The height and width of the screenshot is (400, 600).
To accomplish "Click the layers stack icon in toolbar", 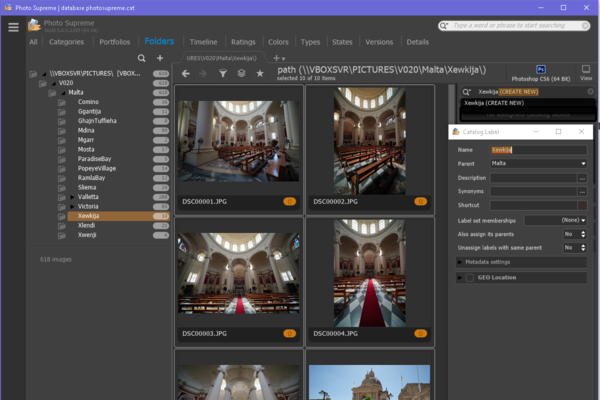I will [241, 73].
